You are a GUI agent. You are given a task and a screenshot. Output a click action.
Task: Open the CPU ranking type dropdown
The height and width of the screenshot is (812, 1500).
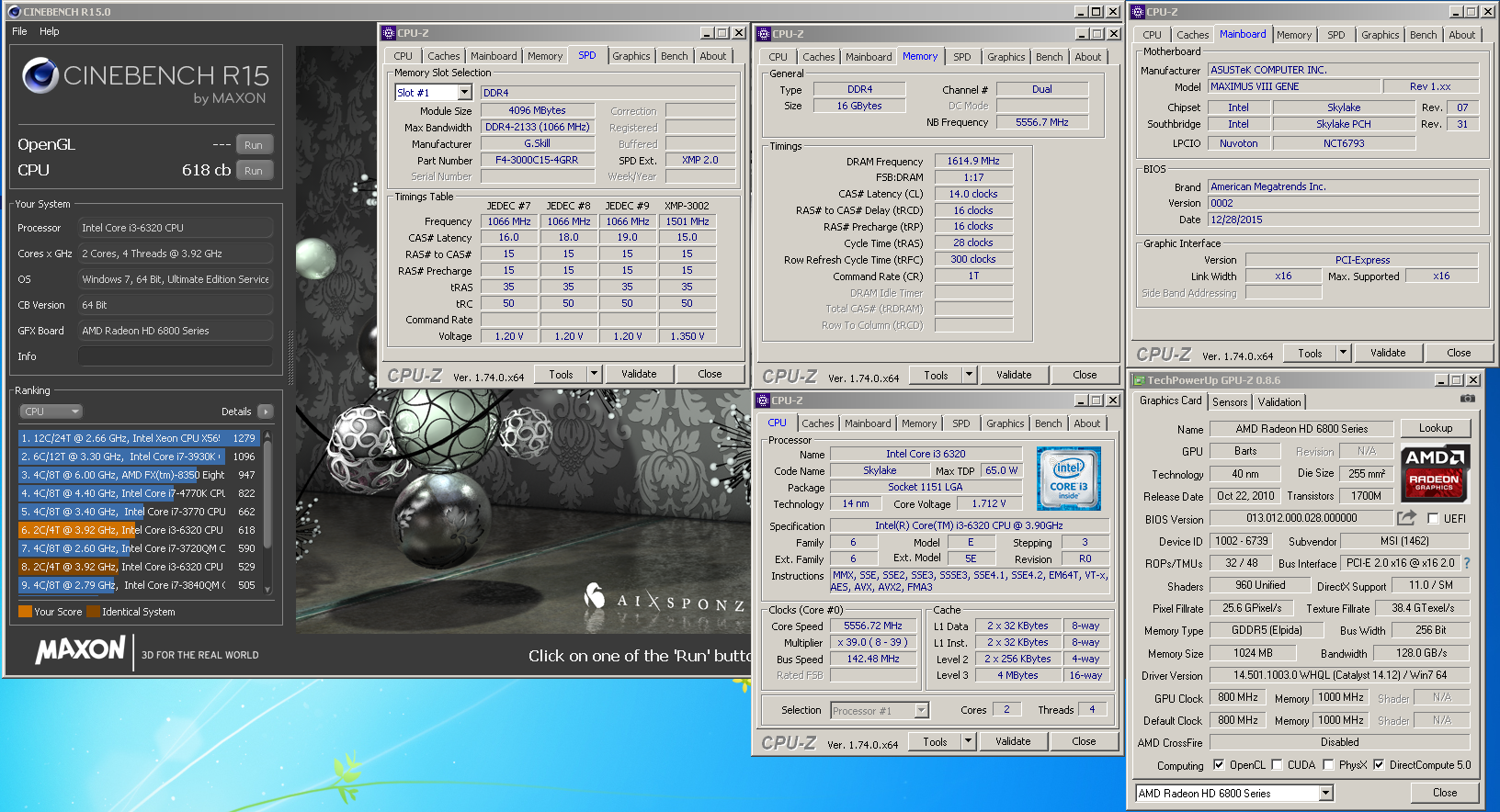pos(51,412)
